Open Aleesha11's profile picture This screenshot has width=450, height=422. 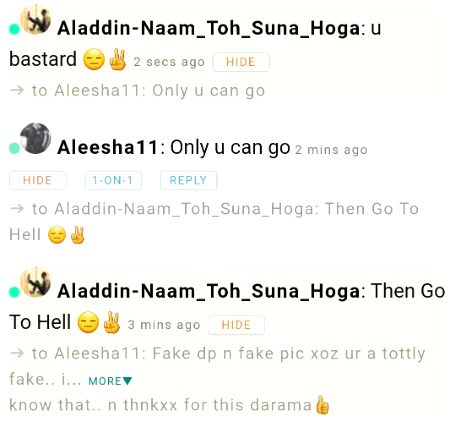[35, 138]
